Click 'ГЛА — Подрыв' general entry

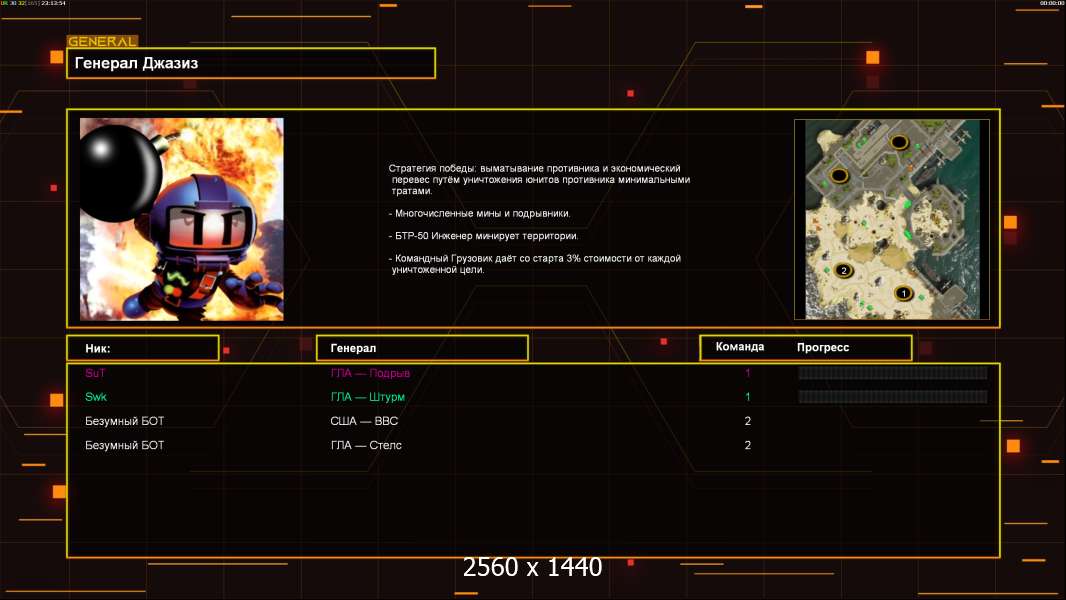pos(370,373)
